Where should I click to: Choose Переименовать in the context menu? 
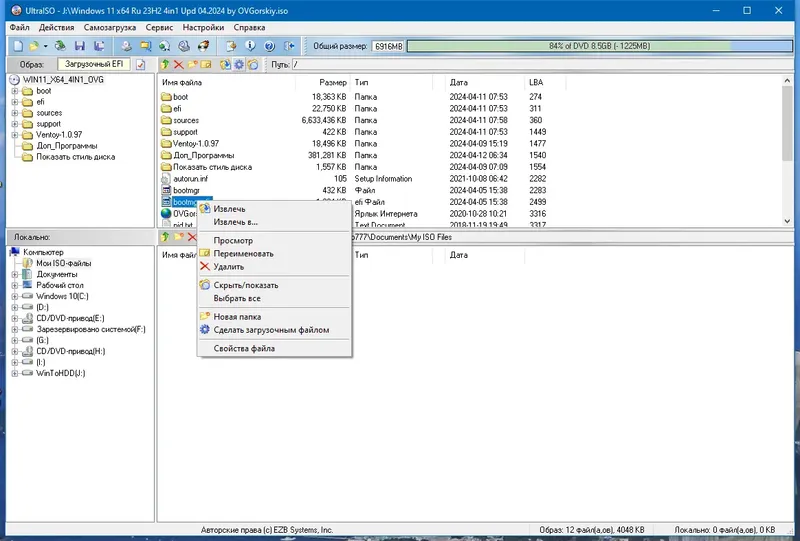pyautogui.click(x=274, y=254)
